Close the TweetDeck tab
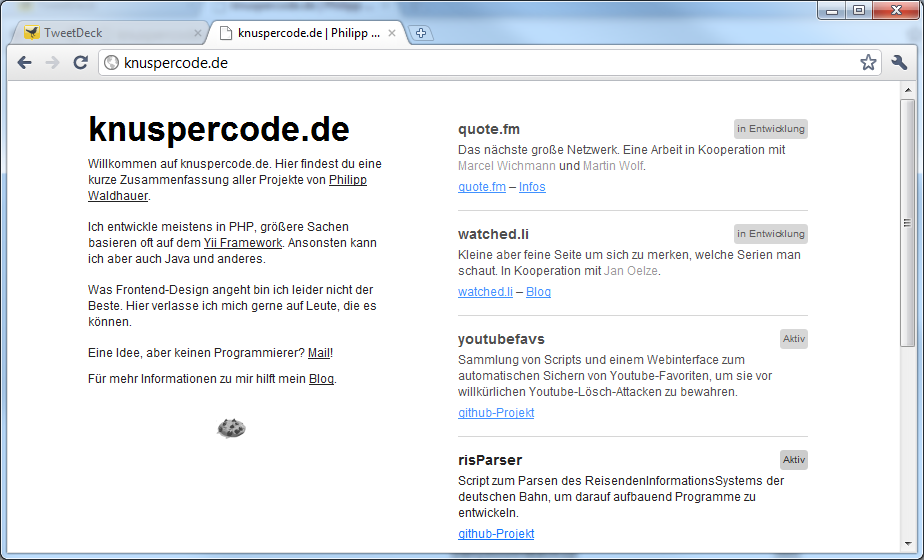924x560 pixels. pyautogui.click(x=198, y=33)
